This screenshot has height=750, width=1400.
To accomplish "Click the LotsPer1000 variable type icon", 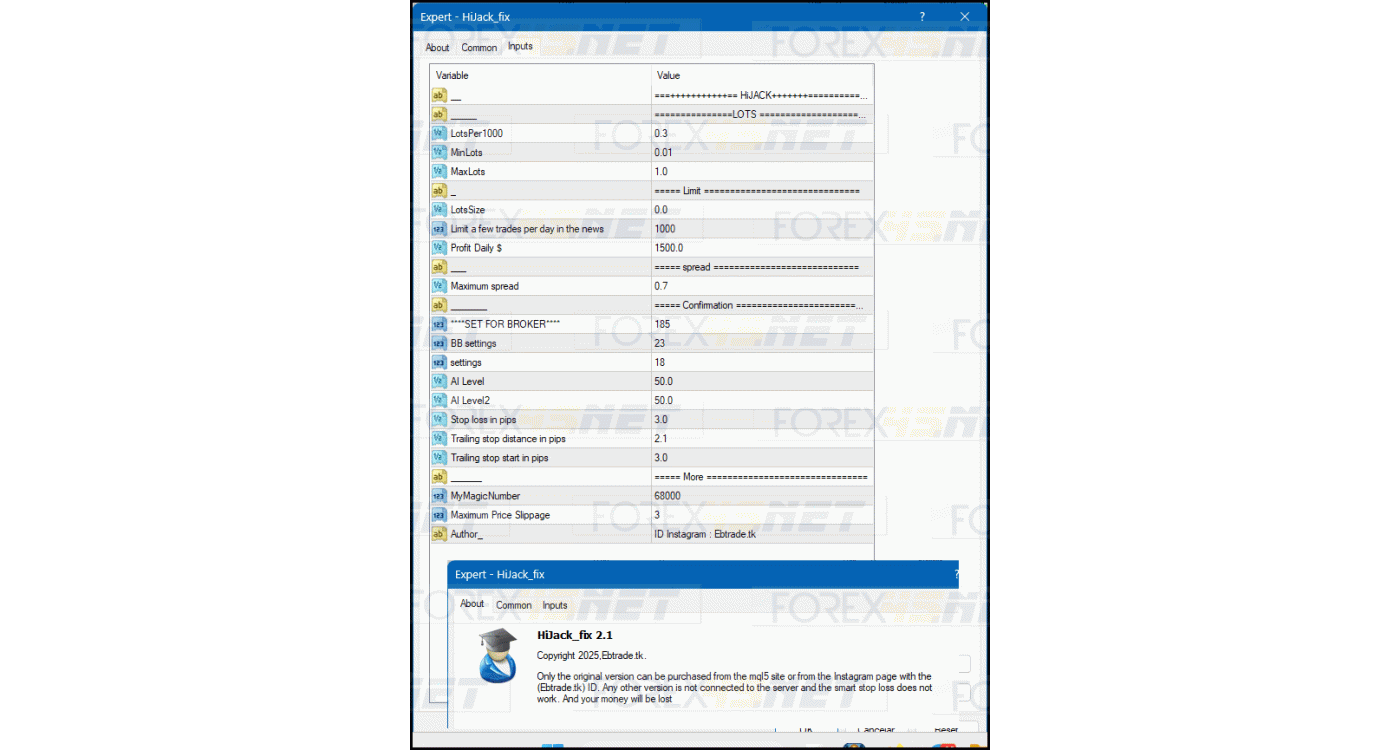I will pyautogui.click(x=439, y=133).
